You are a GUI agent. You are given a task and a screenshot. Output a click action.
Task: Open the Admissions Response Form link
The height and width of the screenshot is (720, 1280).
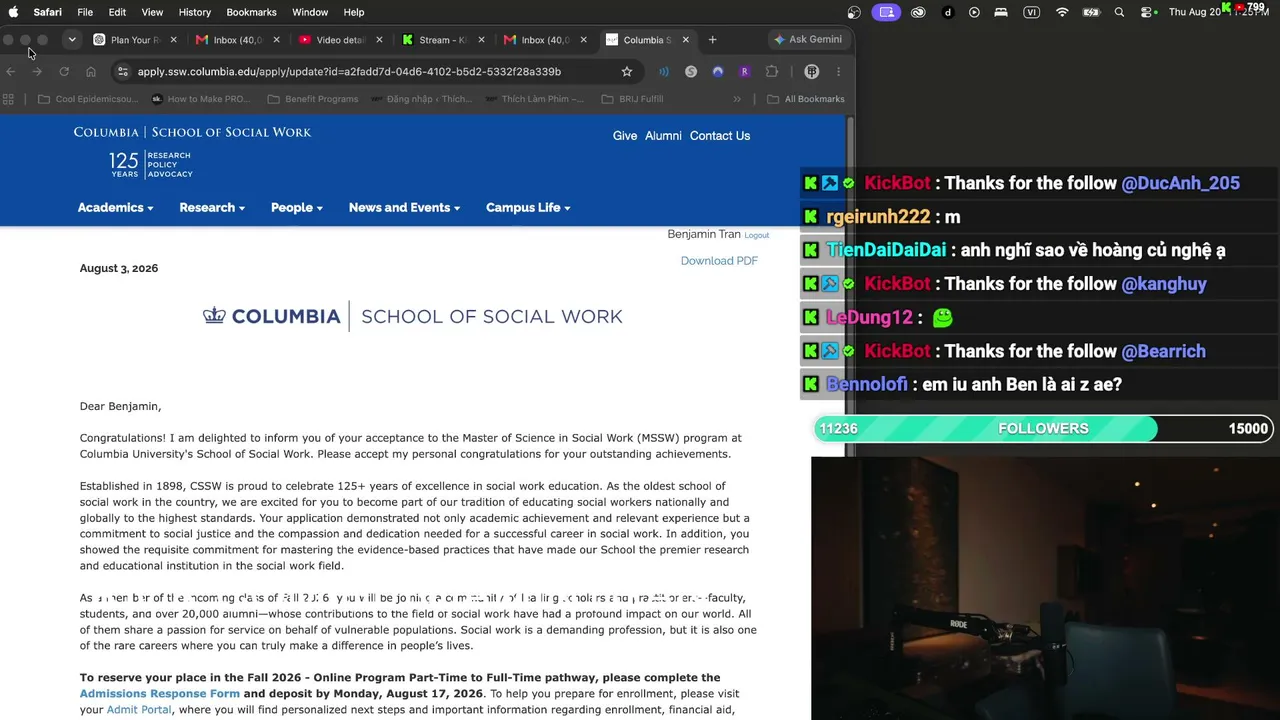160,694
